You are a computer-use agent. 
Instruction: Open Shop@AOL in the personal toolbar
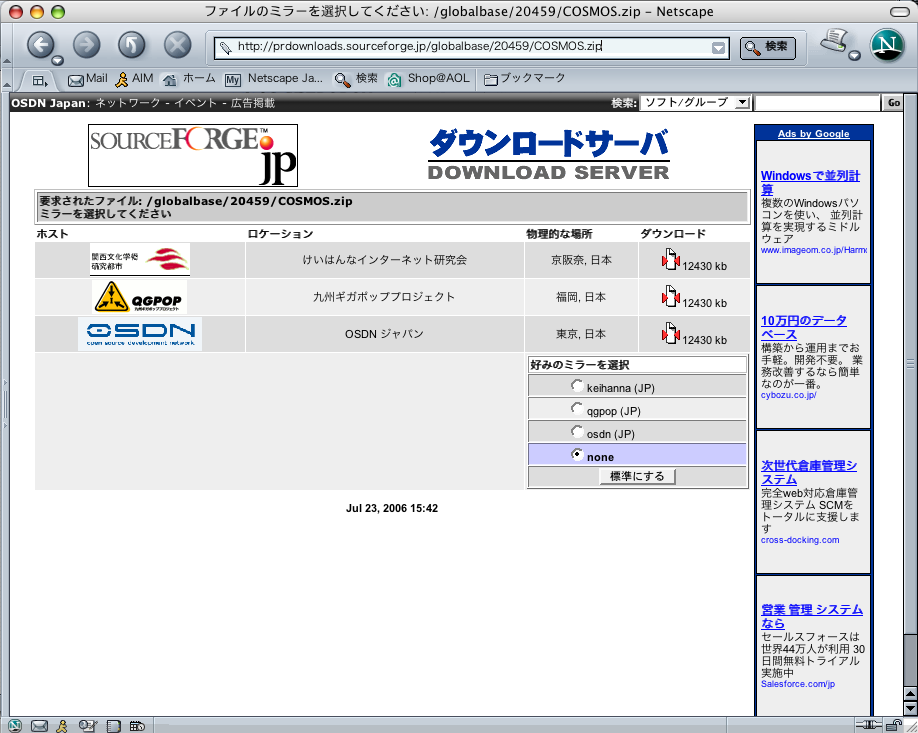point(428,79)
